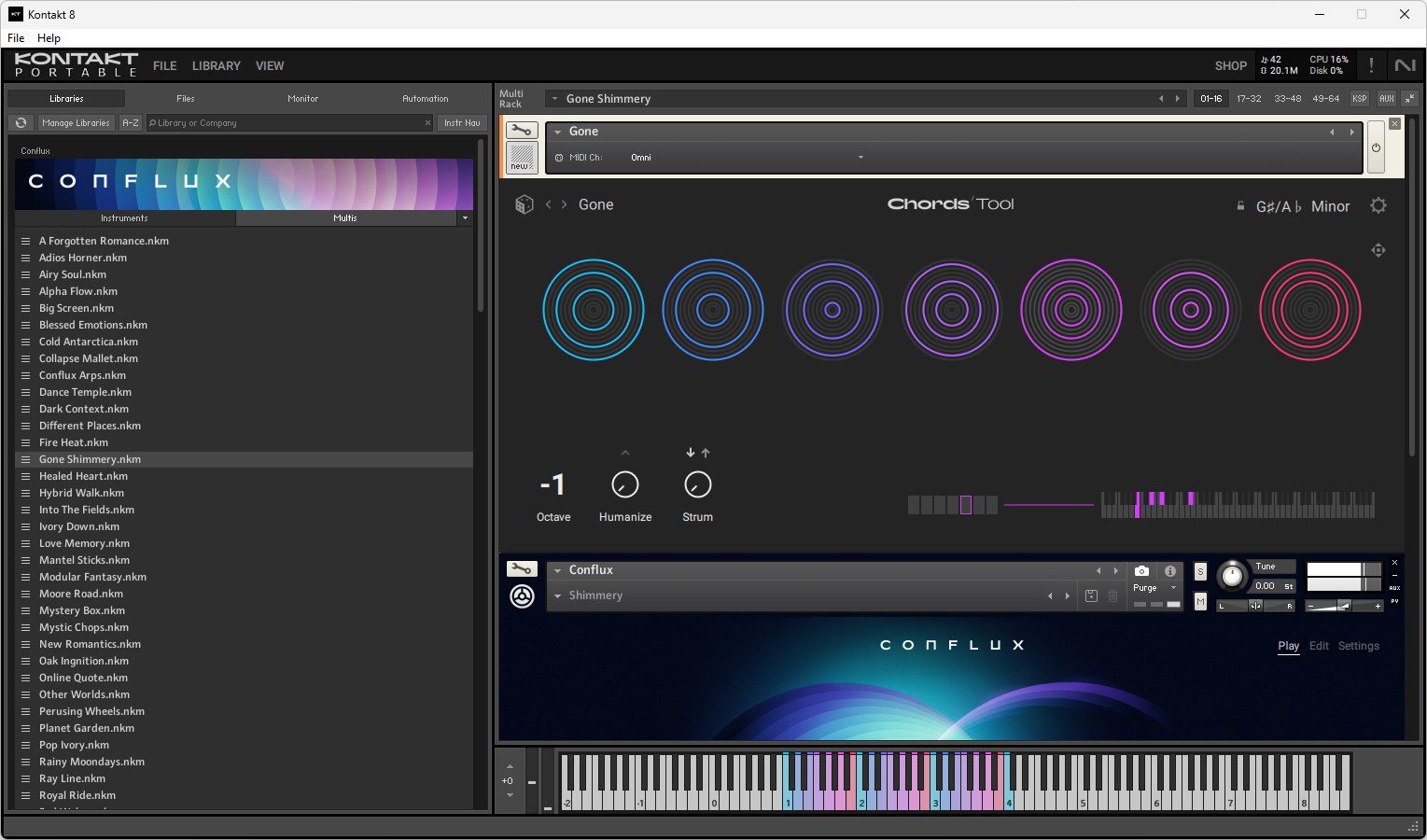Open the Gone slot wrench editor
The image size is (1427, 840).
(522, 131)
